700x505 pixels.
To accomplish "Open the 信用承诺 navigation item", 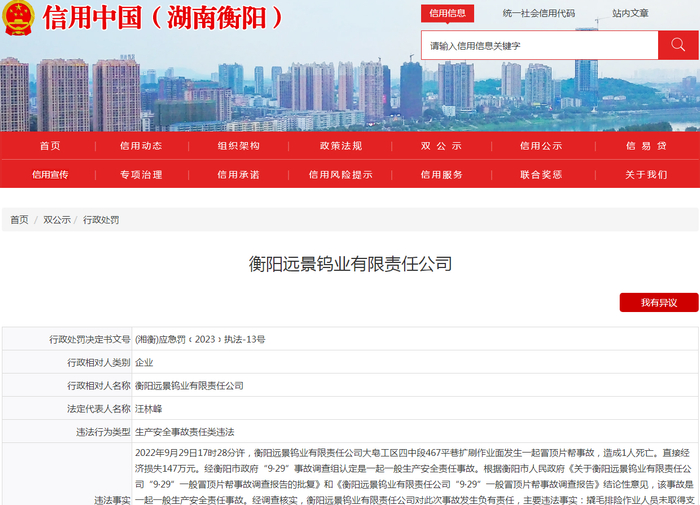I will point(238,175).
